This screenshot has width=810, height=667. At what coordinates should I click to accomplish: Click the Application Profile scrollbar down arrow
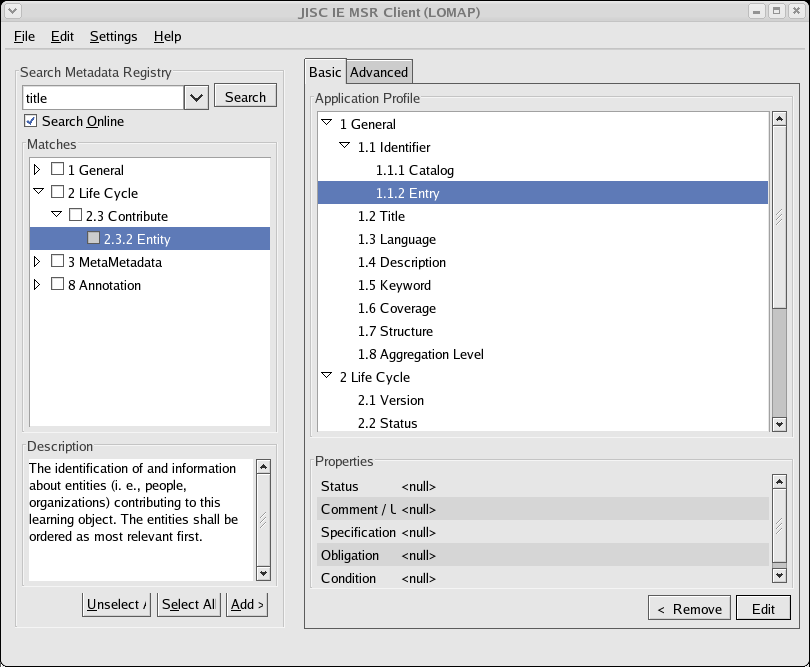[x=779, y=424]
